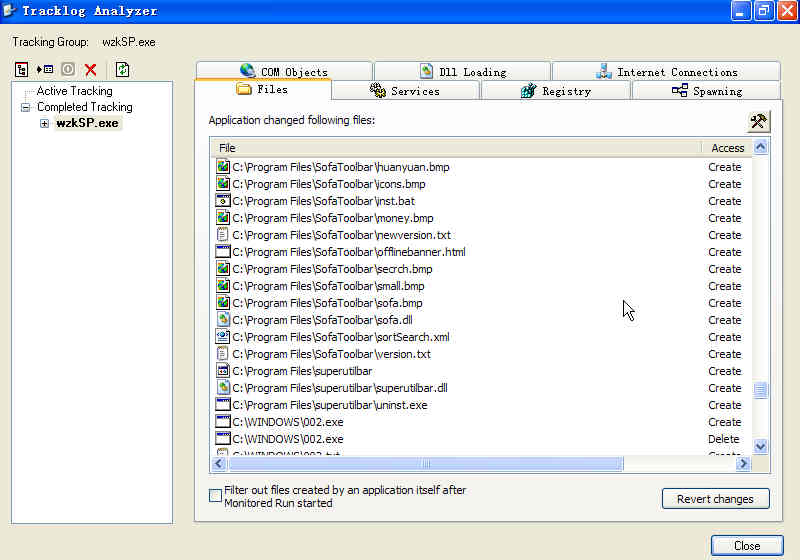Viewport: 800px width, 560px height.
Task: Switch to the Registry tab
Action: (x=556, y=91)
